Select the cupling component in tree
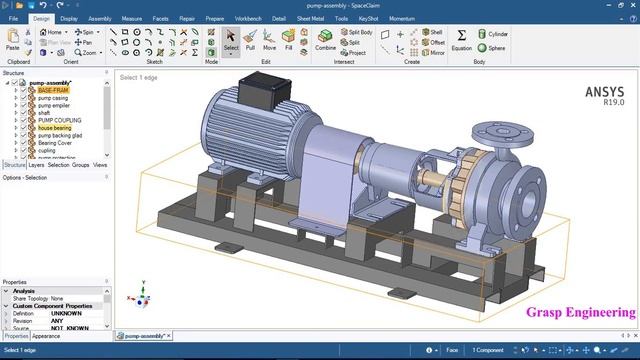Image resolution: width=640 pixels, height=360 pixels. [47, 150]
